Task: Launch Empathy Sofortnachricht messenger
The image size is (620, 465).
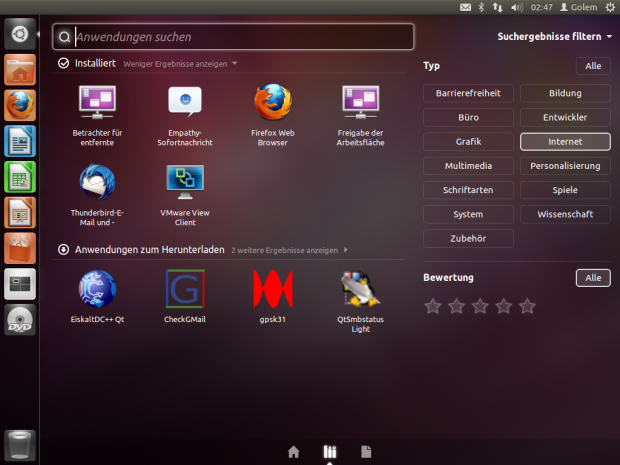Action: pyautogui.click(x=185, y=115)
